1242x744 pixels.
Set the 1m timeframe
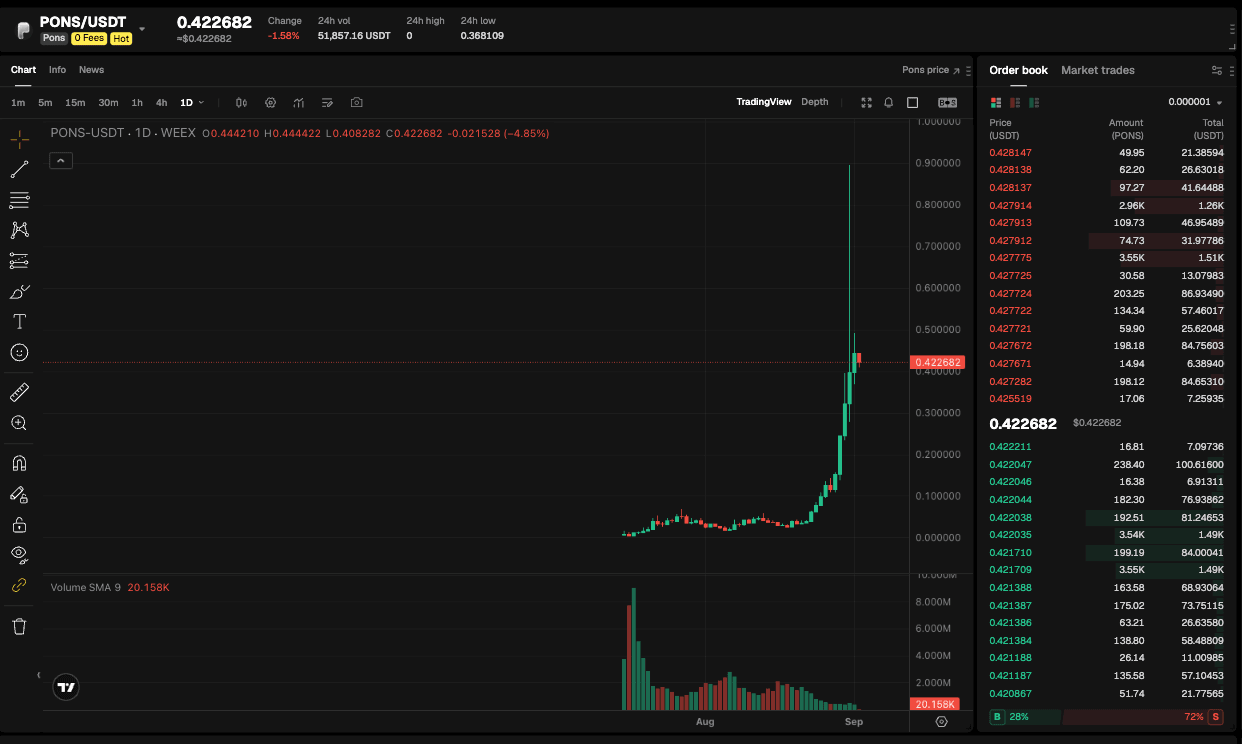[x=18, y=102]
